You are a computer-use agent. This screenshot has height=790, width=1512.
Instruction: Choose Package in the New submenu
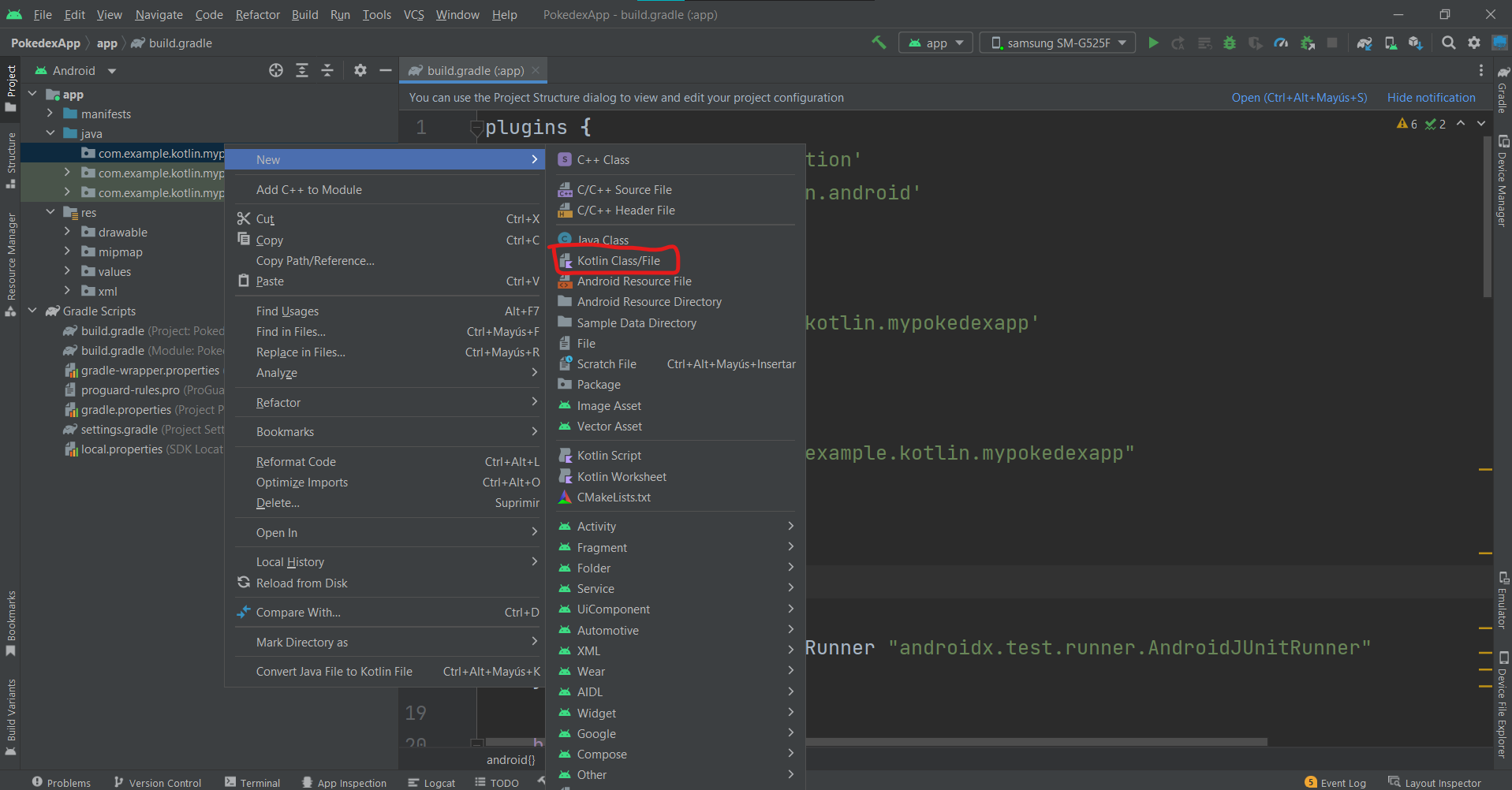coord(599,385)
